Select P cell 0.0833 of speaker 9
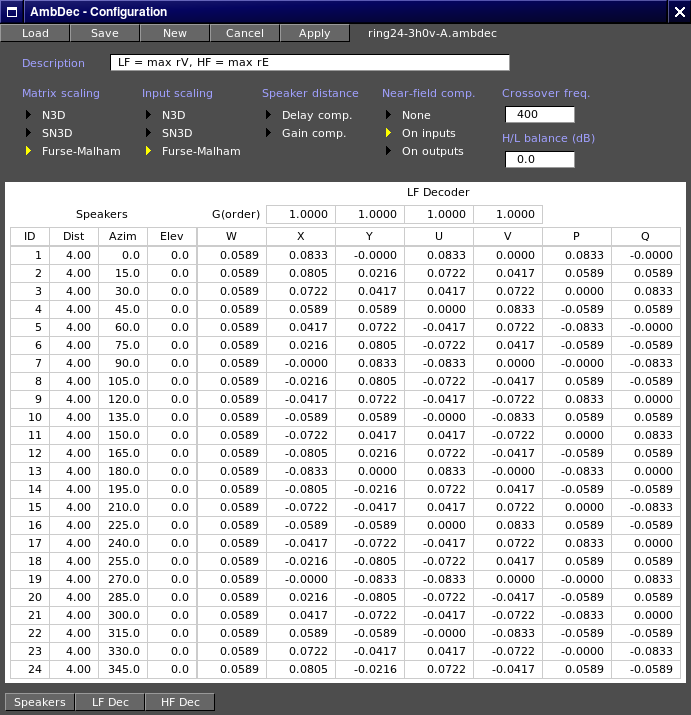 tap(577, 399)
